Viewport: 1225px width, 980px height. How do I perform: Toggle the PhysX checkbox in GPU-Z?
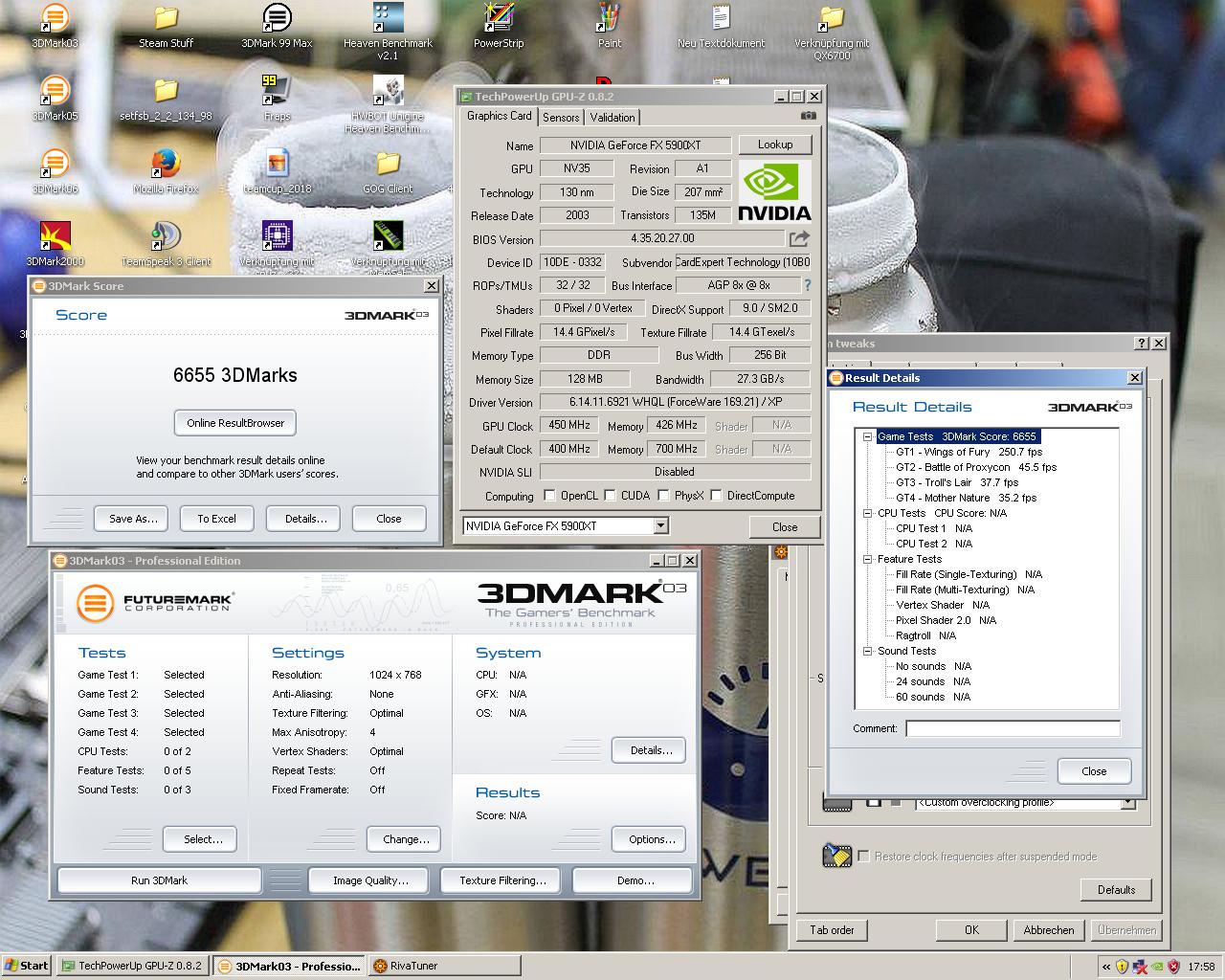(x=662, y=496)
